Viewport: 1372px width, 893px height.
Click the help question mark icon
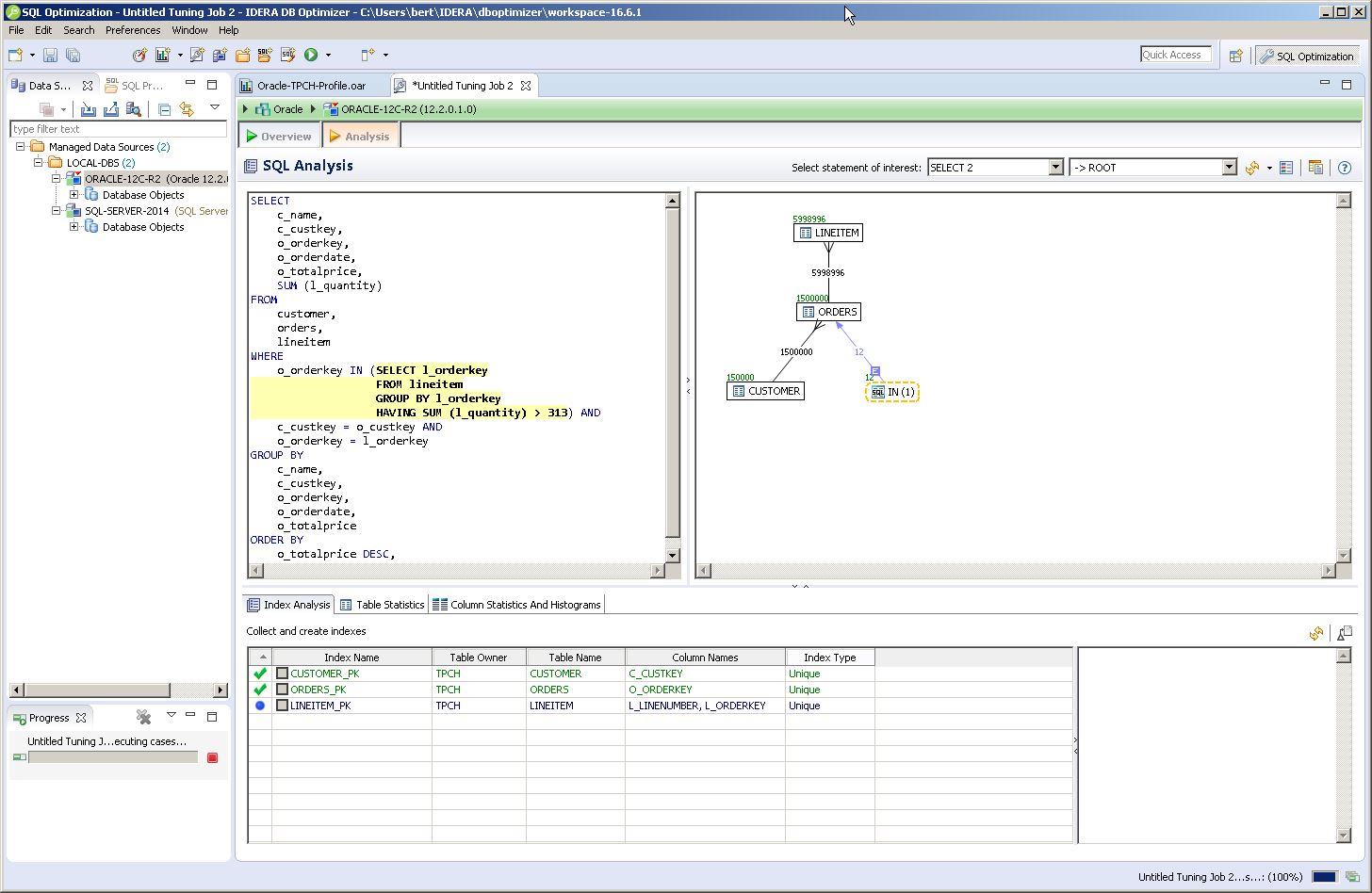point(1345,168)
